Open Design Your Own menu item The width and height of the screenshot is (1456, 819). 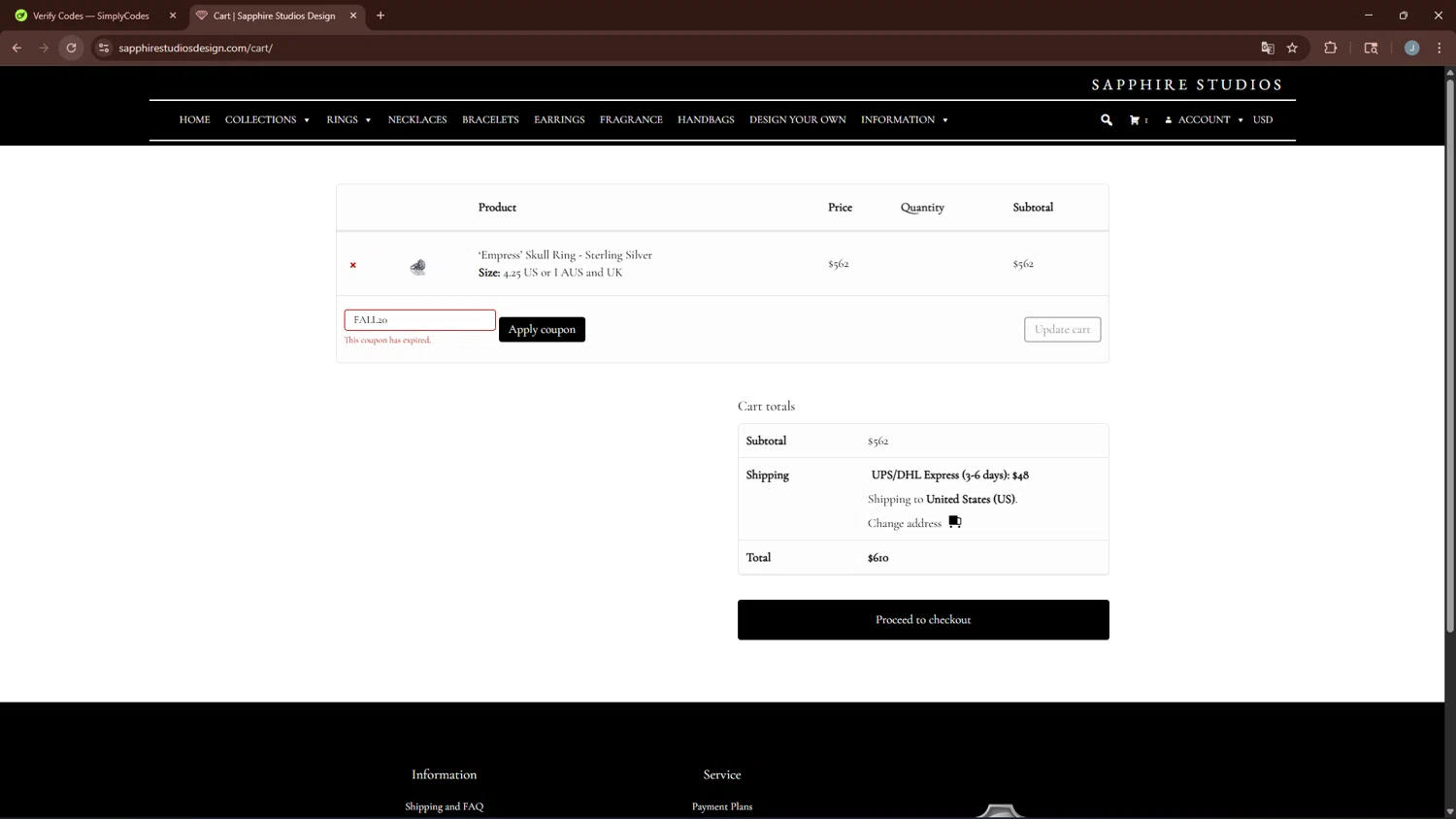pos(798,120)
